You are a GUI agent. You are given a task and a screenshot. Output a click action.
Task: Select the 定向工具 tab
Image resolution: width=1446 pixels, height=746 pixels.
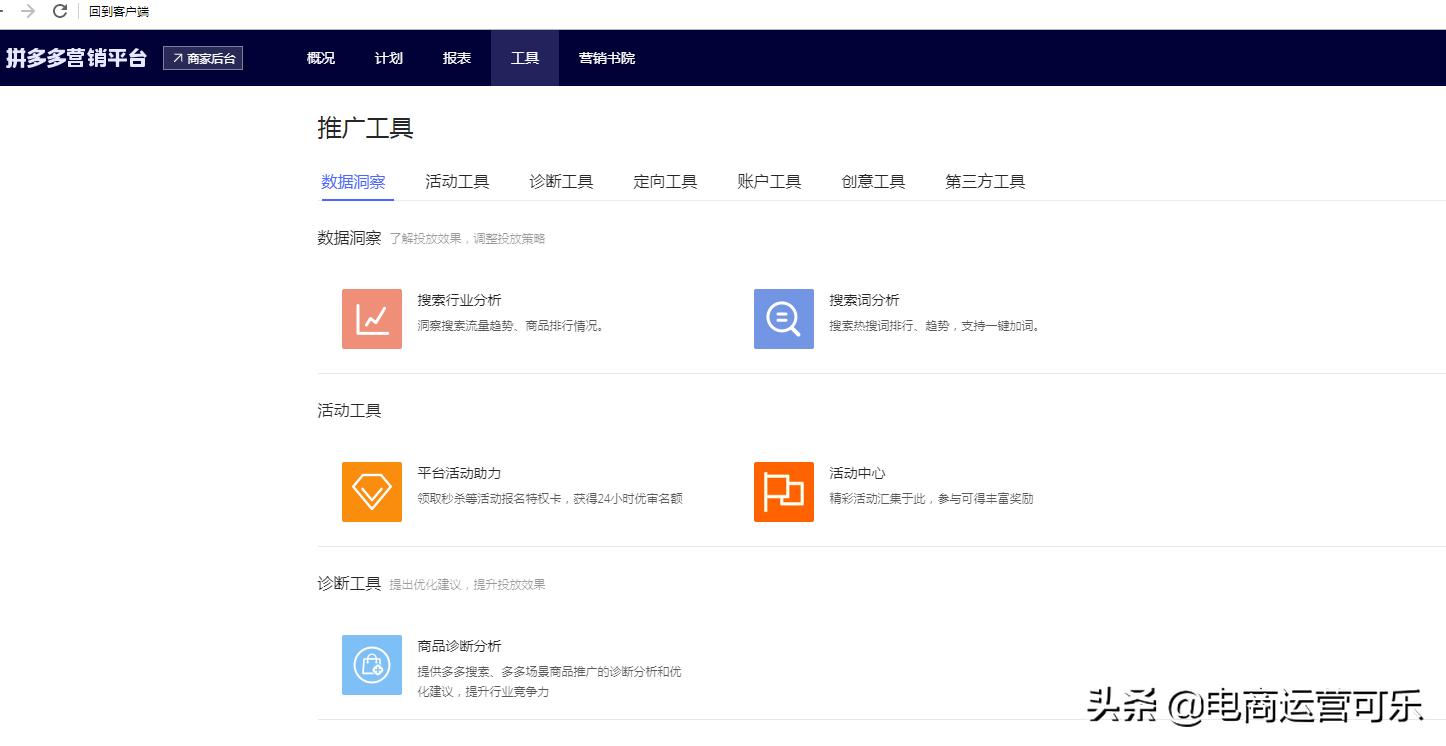pos(665,181)
